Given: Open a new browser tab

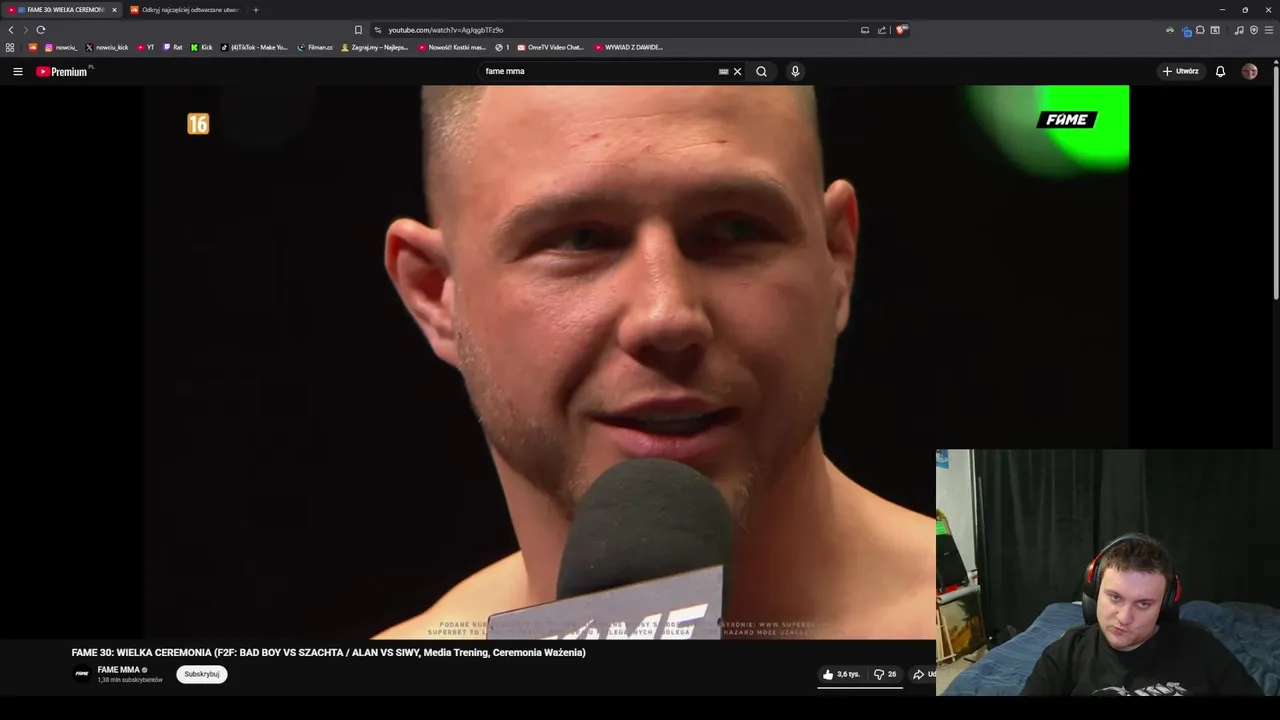Looking at the screenshot, I should [x=255, y=10].
